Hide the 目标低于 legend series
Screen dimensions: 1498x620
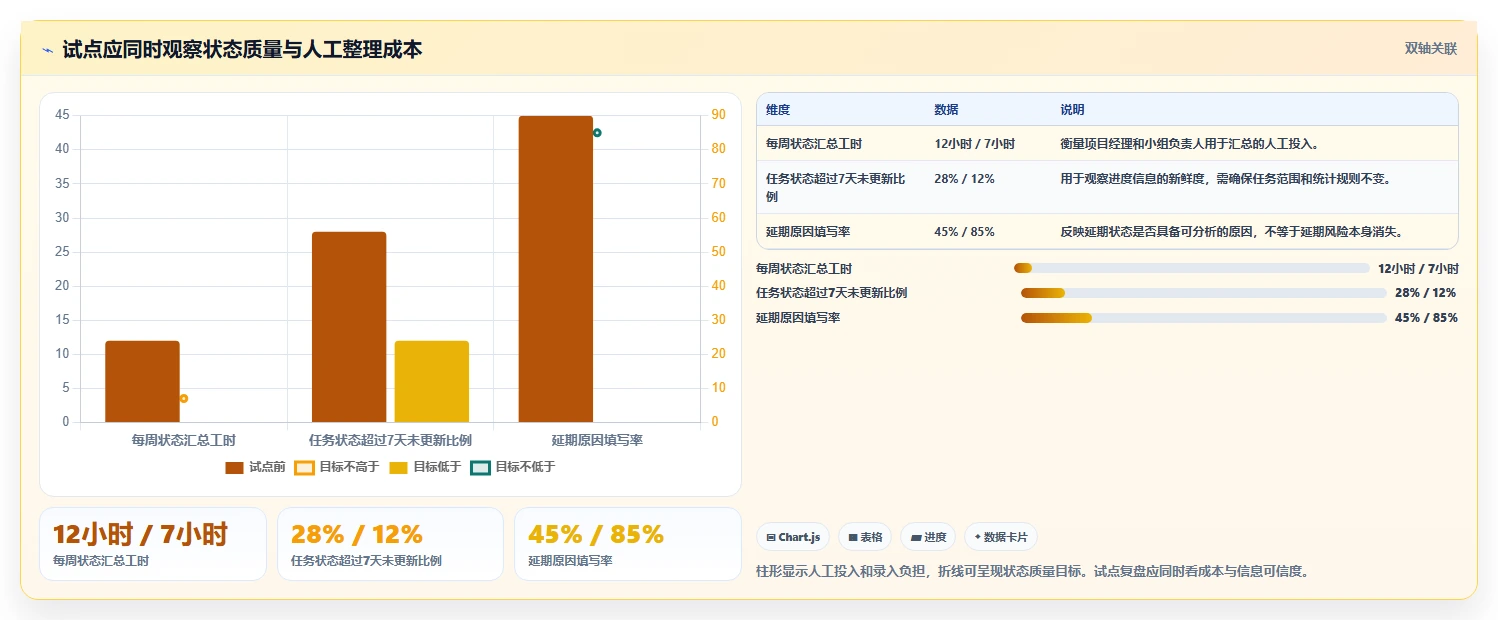[x=425, y=467]
